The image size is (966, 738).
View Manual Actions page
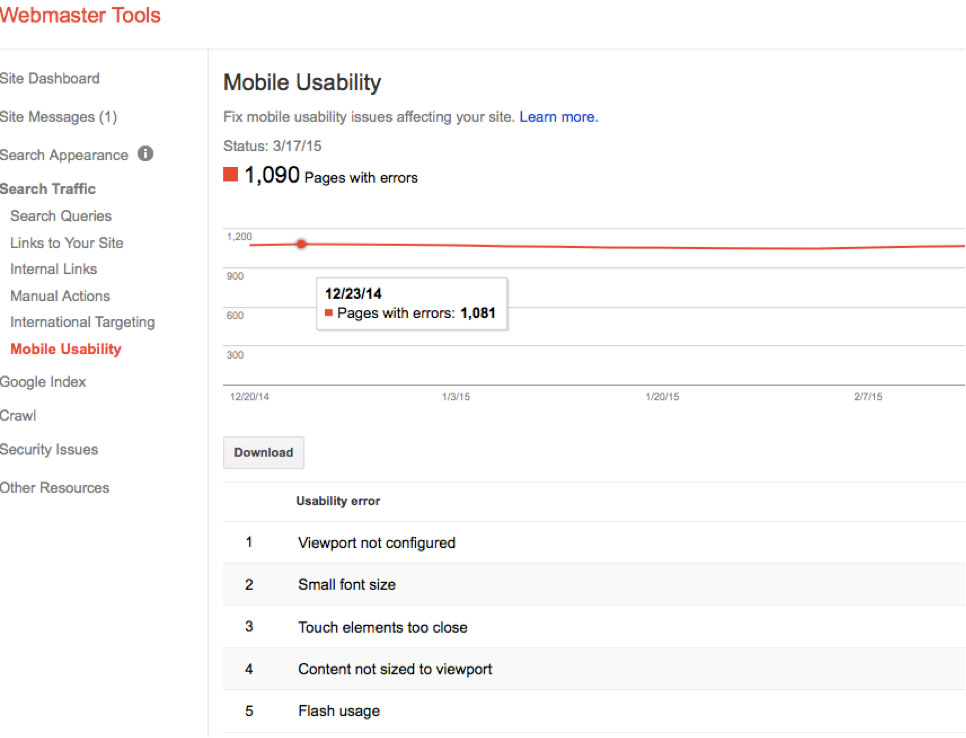coord(60,296)
